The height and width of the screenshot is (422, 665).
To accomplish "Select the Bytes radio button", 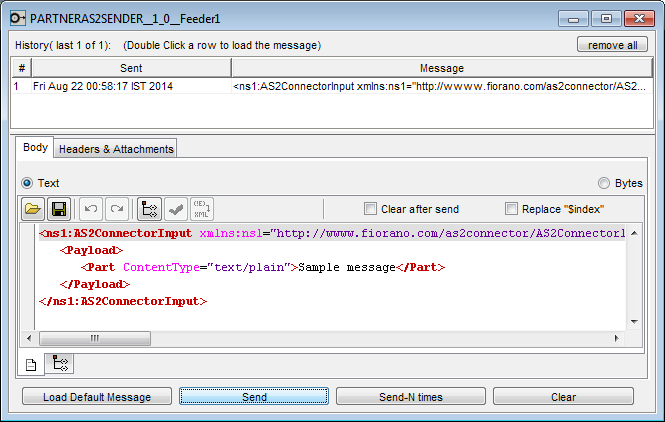I will point(604,183).
